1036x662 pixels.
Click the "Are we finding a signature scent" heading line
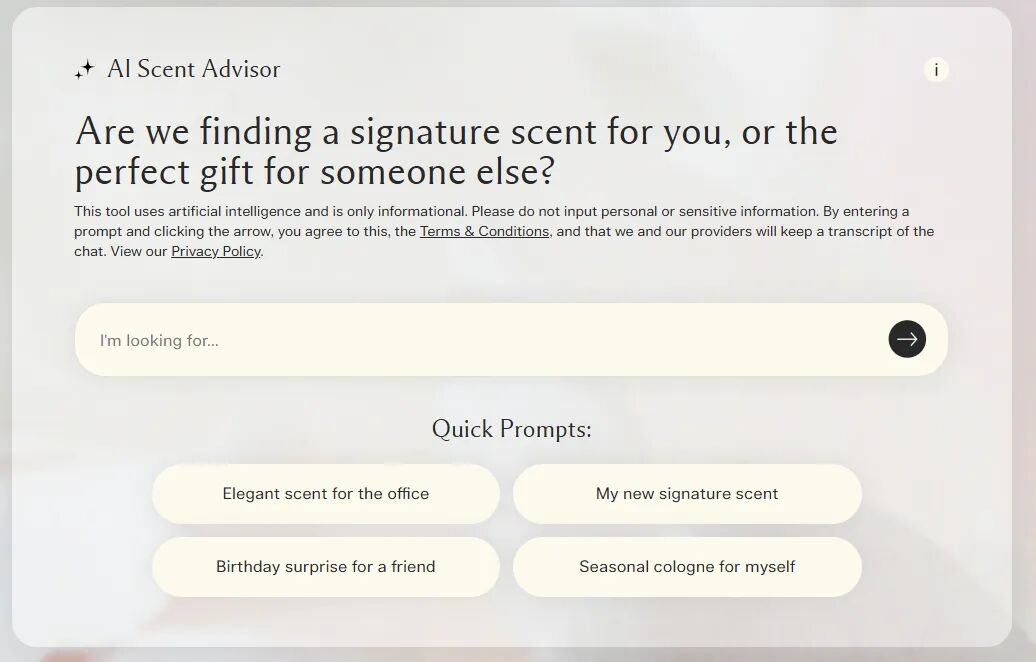coord(456,132)
